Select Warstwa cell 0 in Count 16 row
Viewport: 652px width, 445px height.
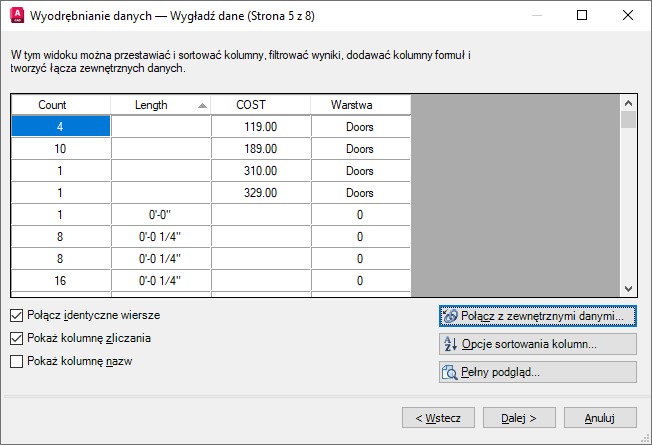click(361, 281)
